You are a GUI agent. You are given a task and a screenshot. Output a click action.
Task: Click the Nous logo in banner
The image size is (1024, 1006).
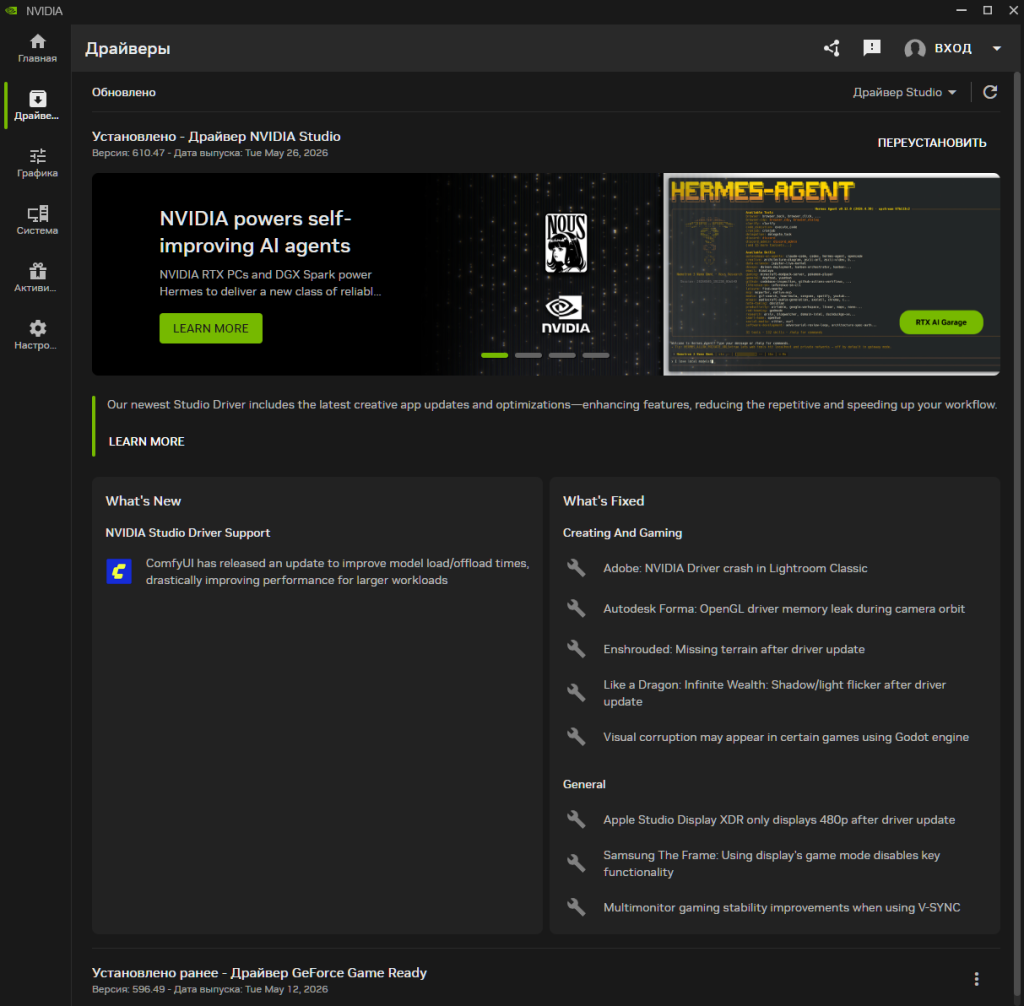tap(566, 244)
